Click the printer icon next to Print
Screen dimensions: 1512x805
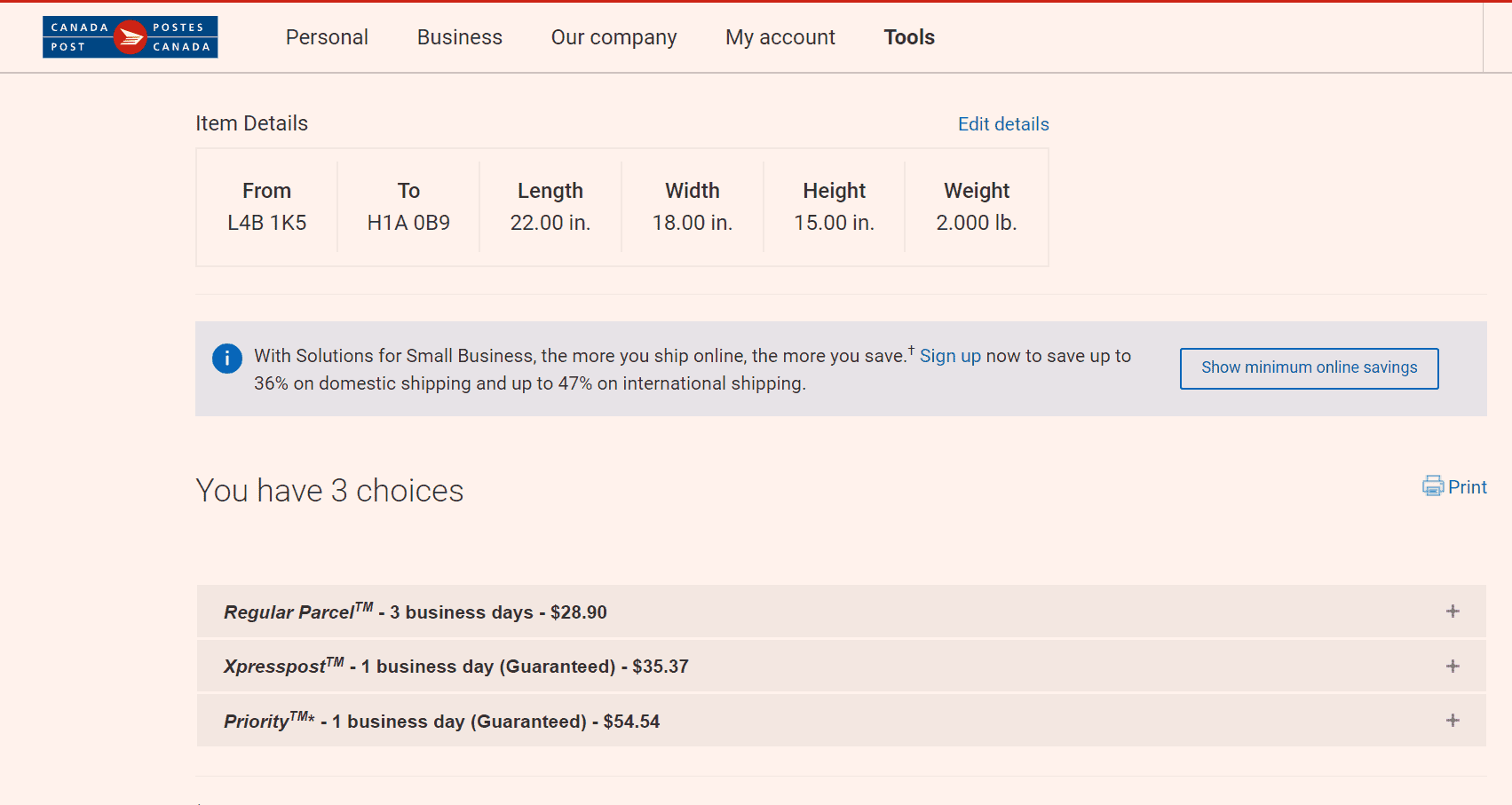click(1433, 486)
